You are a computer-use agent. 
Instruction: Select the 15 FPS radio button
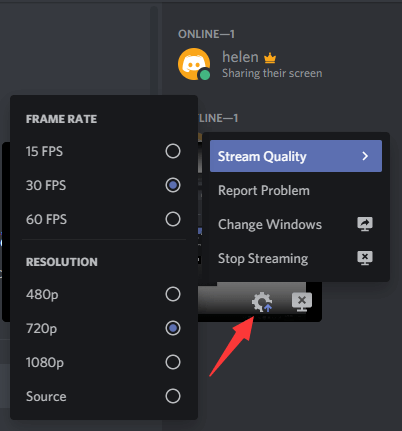coord(173,151)
